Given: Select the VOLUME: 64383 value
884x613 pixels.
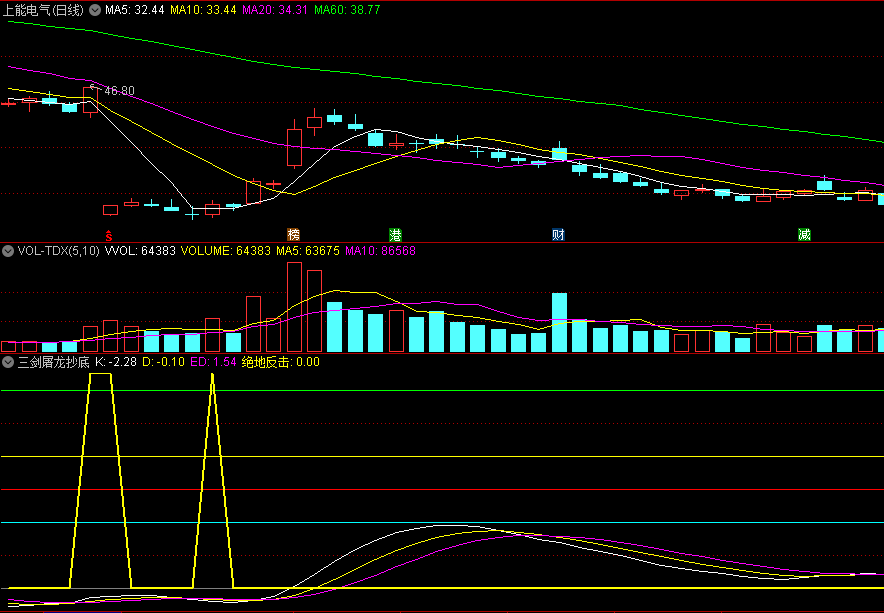Looking at the screenshot, I should click(226, 251).
